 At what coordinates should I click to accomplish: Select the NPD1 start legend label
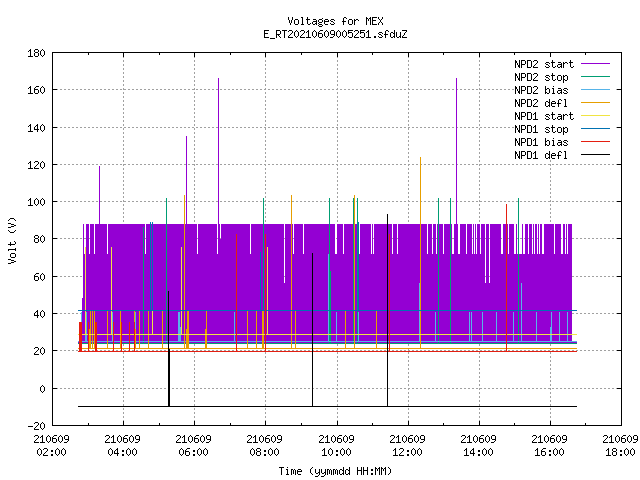tap(544, 116)
